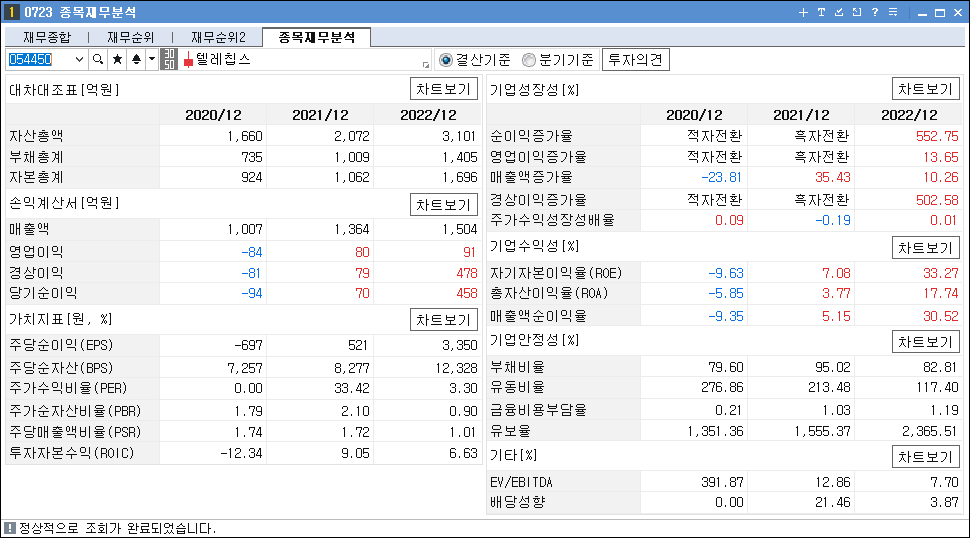Click 순이익증가율 value 552.75

[x=937, y=136]
